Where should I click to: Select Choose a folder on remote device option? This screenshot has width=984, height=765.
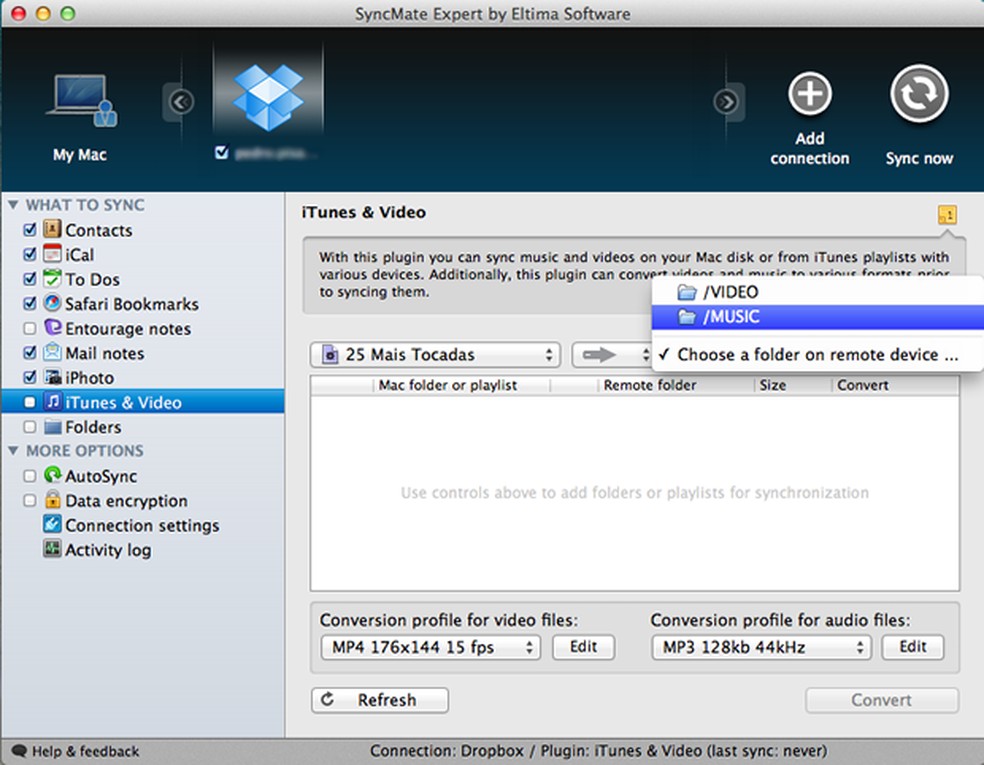click(817, 355)
